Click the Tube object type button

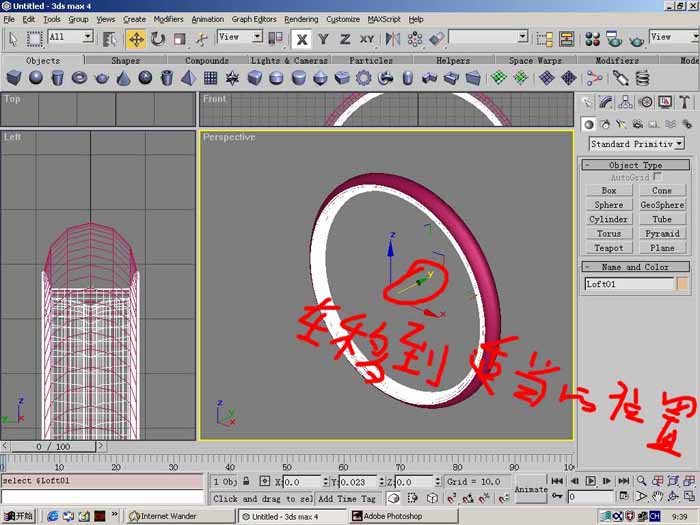click(x=662, y=219)
